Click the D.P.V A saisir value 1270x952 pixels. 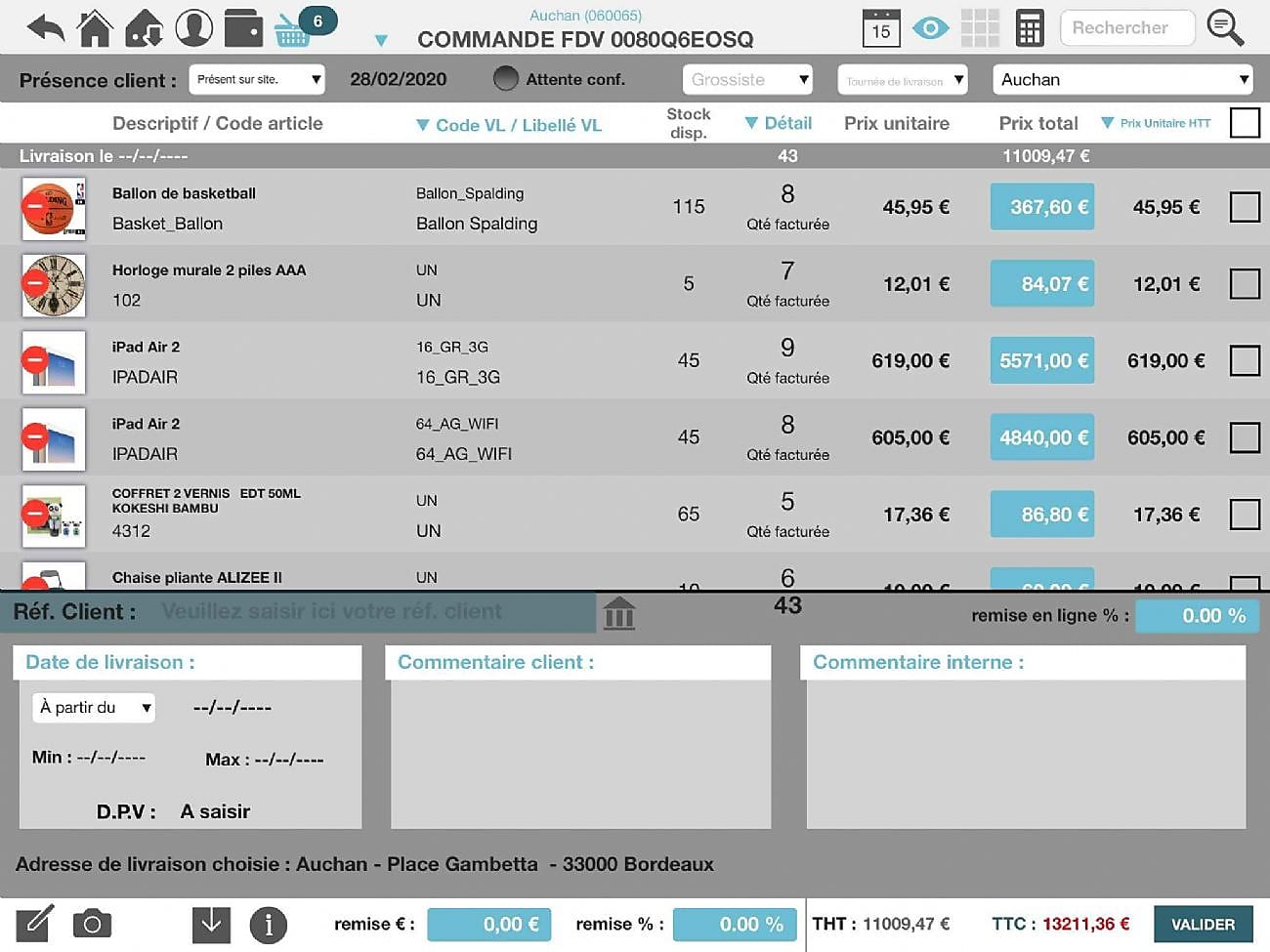215,811
